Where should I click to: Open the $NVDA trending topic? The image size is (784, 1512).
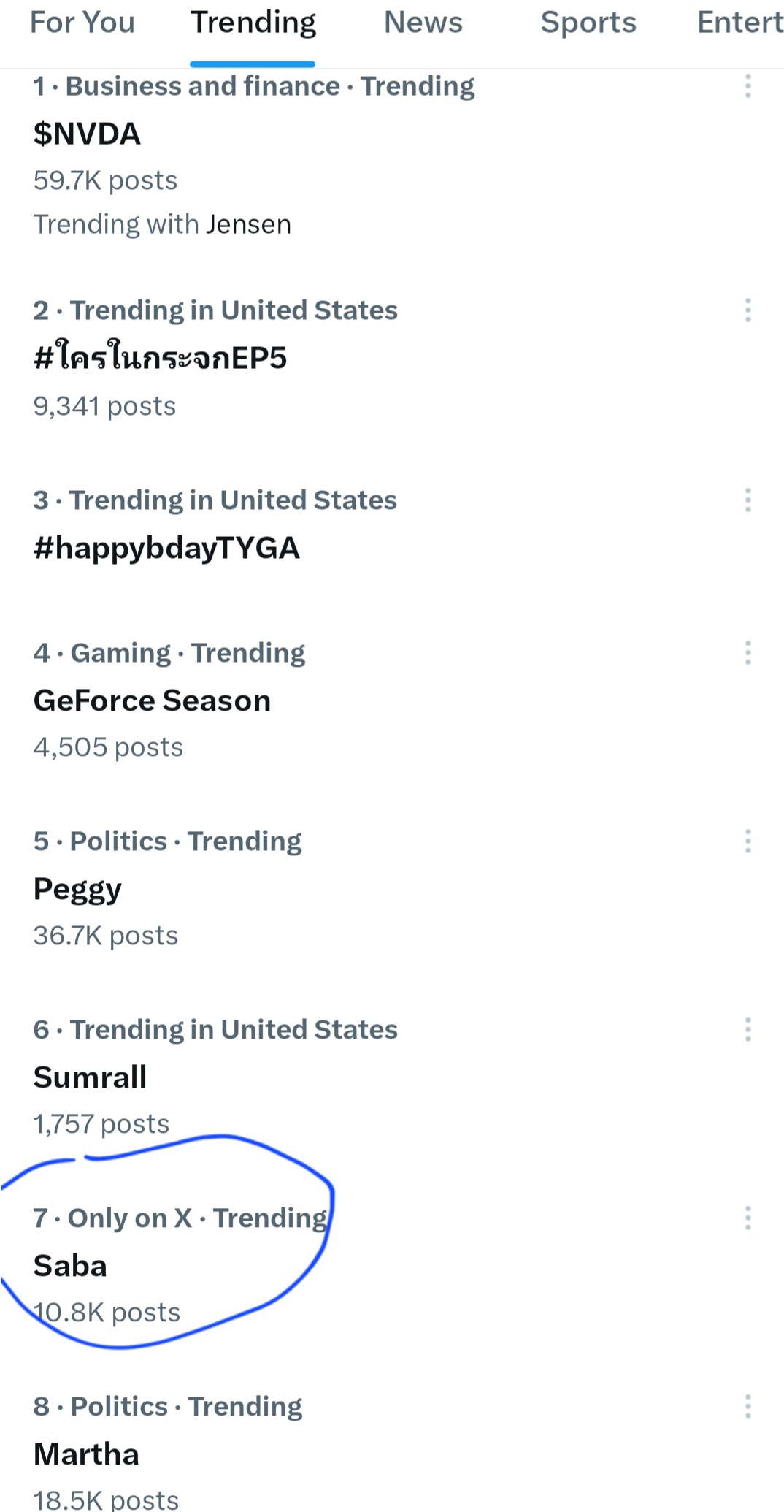coord(88,134)
